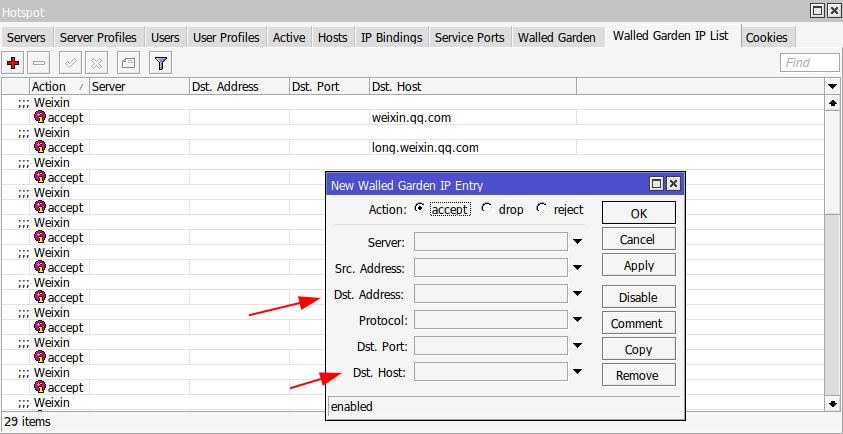Expand the Protocol field arrow
This screenshot has height=434, width=843.
[577, 320]
